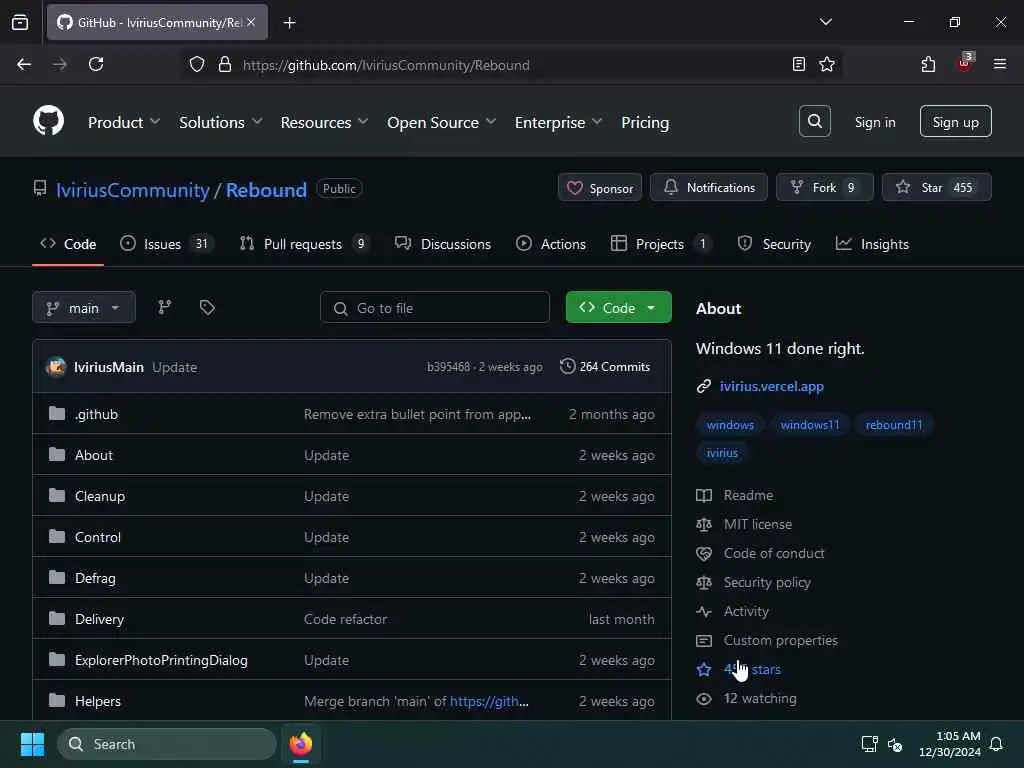Open the main branch selector dropdown

click(x=84, y=307)
